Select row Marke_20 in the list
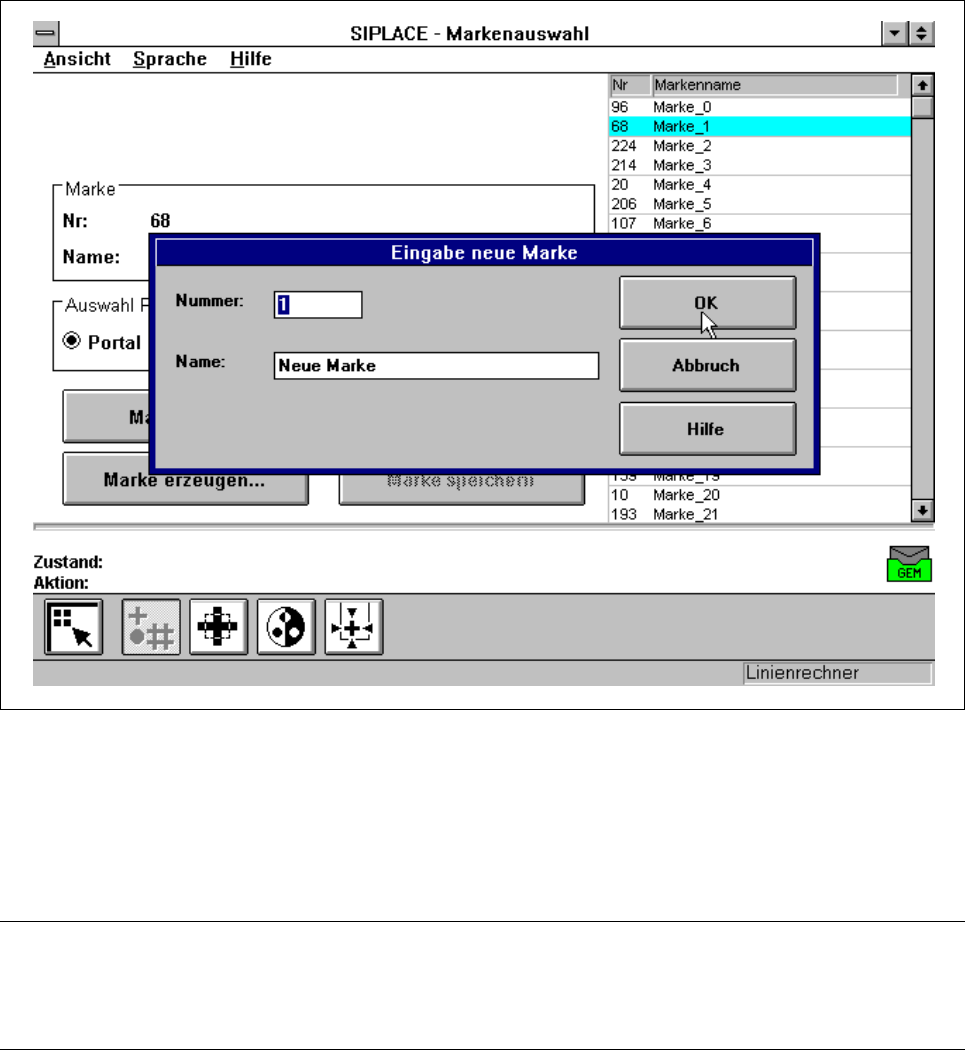This screenshot has width=965, height=1050. coord(759,495)
